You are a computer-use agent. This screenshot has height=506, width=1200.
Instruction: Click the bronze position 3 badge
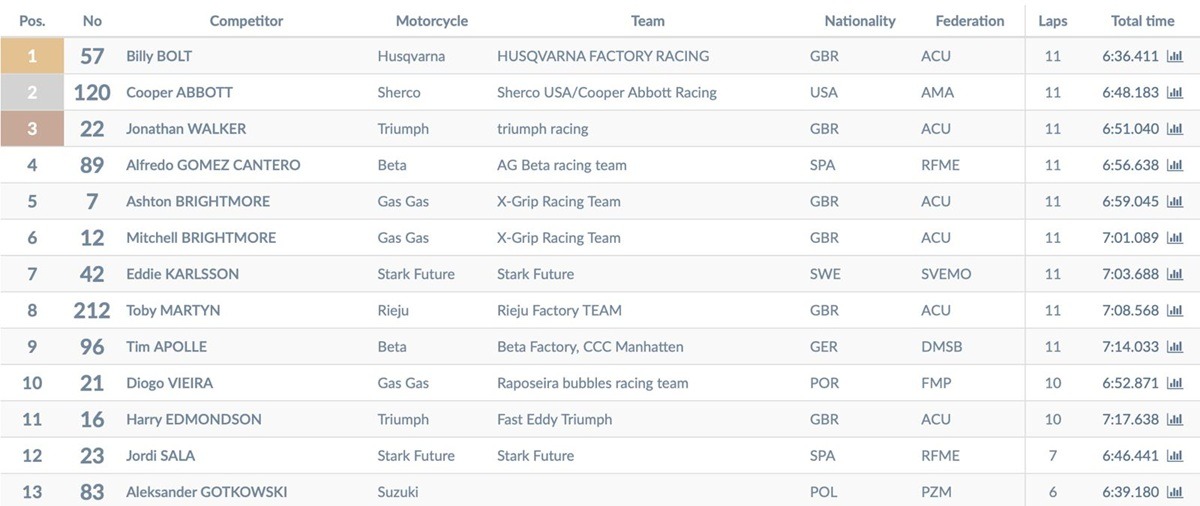pos(32,129)
